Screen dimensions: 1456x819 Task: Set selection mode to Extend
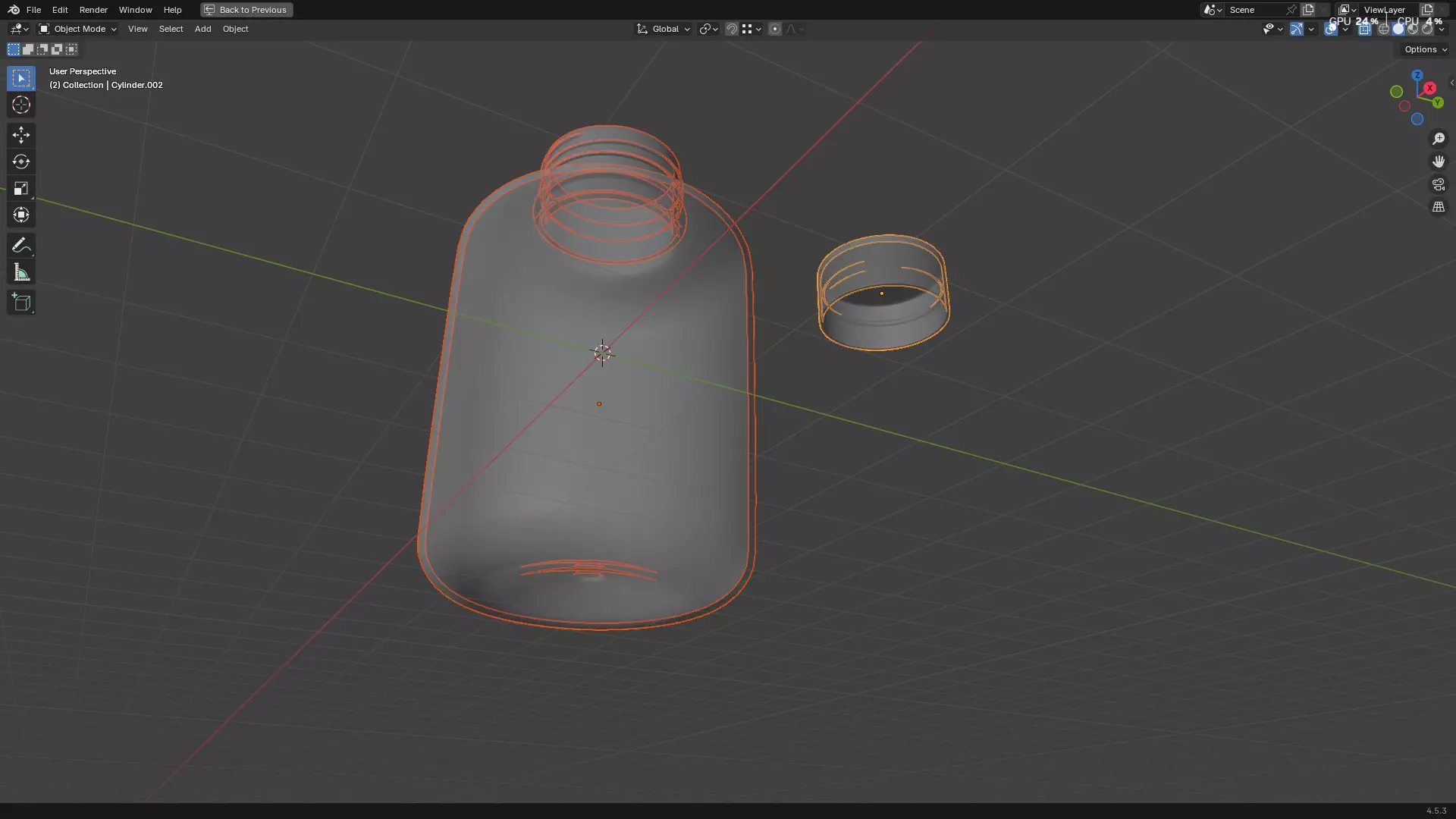(x=28, y=49)
